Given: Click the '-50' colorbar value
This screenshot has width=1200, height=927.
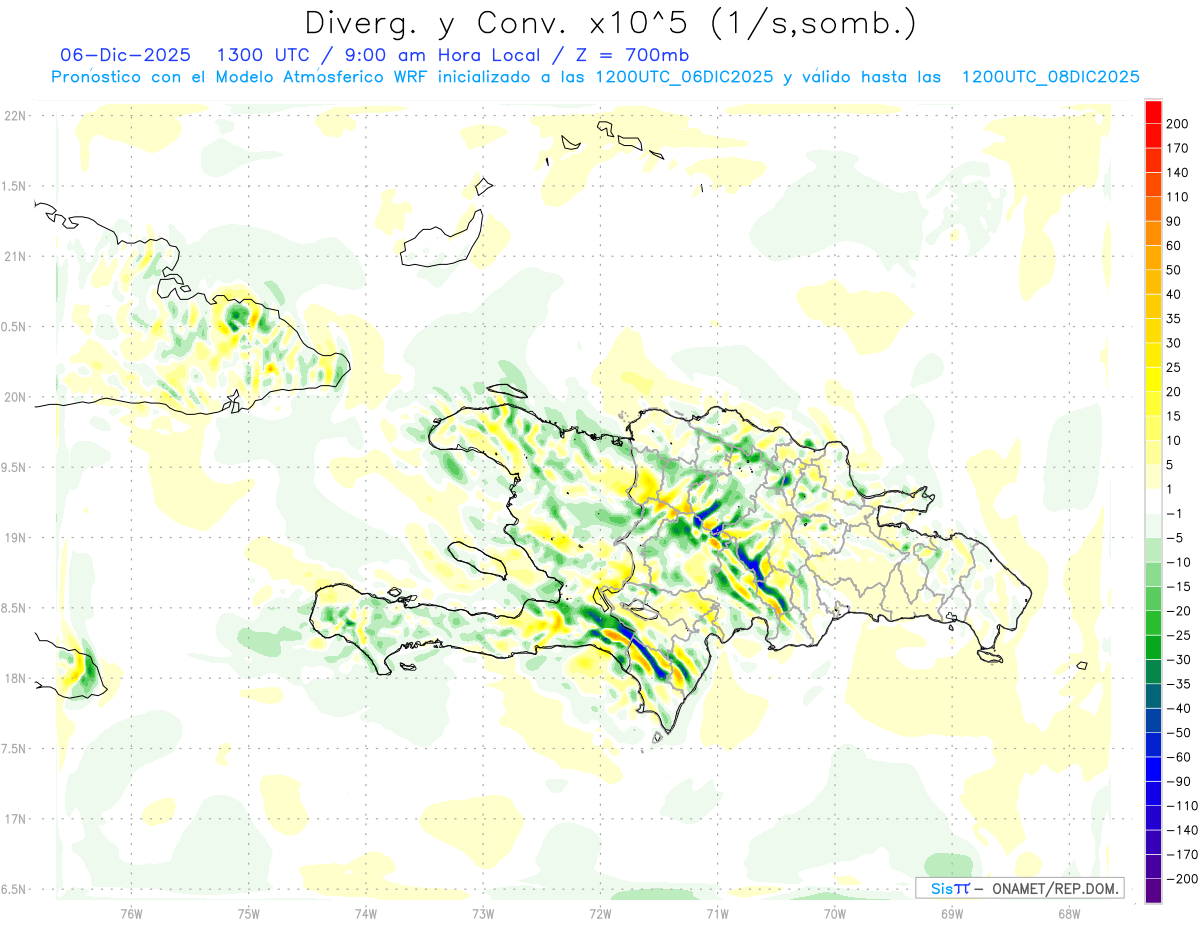Looking at the screenshot, I should click(1179, 733).
